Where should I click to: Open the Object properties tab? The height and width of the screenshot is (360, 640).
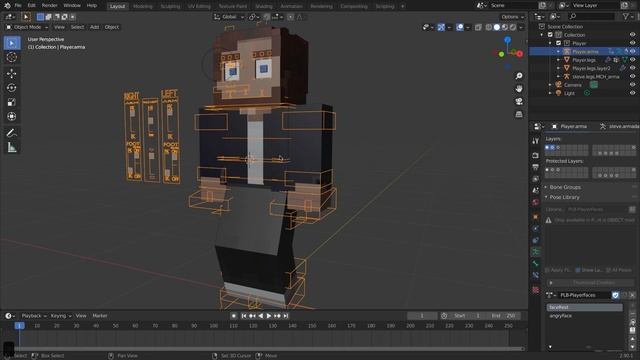pyautogui.click(x=536, y=217)
